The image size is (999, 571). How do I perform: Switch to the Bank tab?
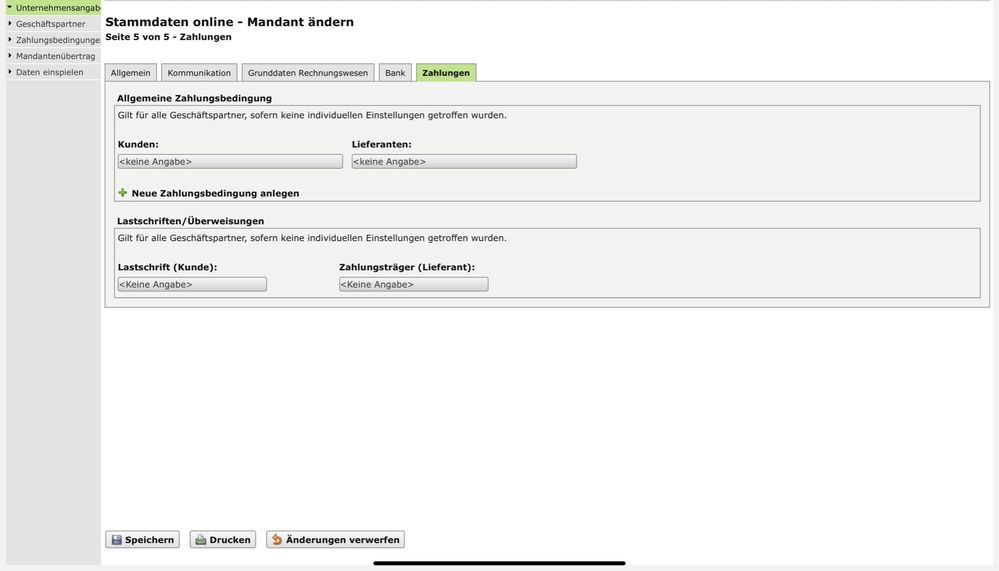395,73
